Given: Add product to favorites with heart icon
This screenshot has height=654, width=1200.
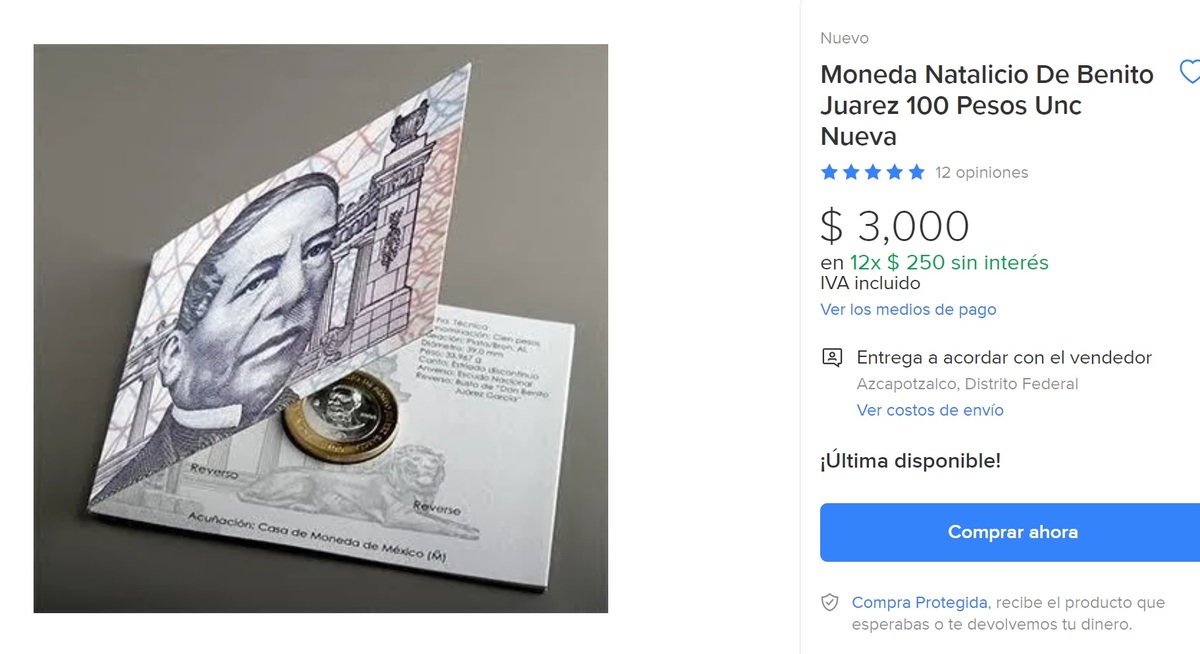Looking at the screenshot, I should click(x=1190, y=73).
